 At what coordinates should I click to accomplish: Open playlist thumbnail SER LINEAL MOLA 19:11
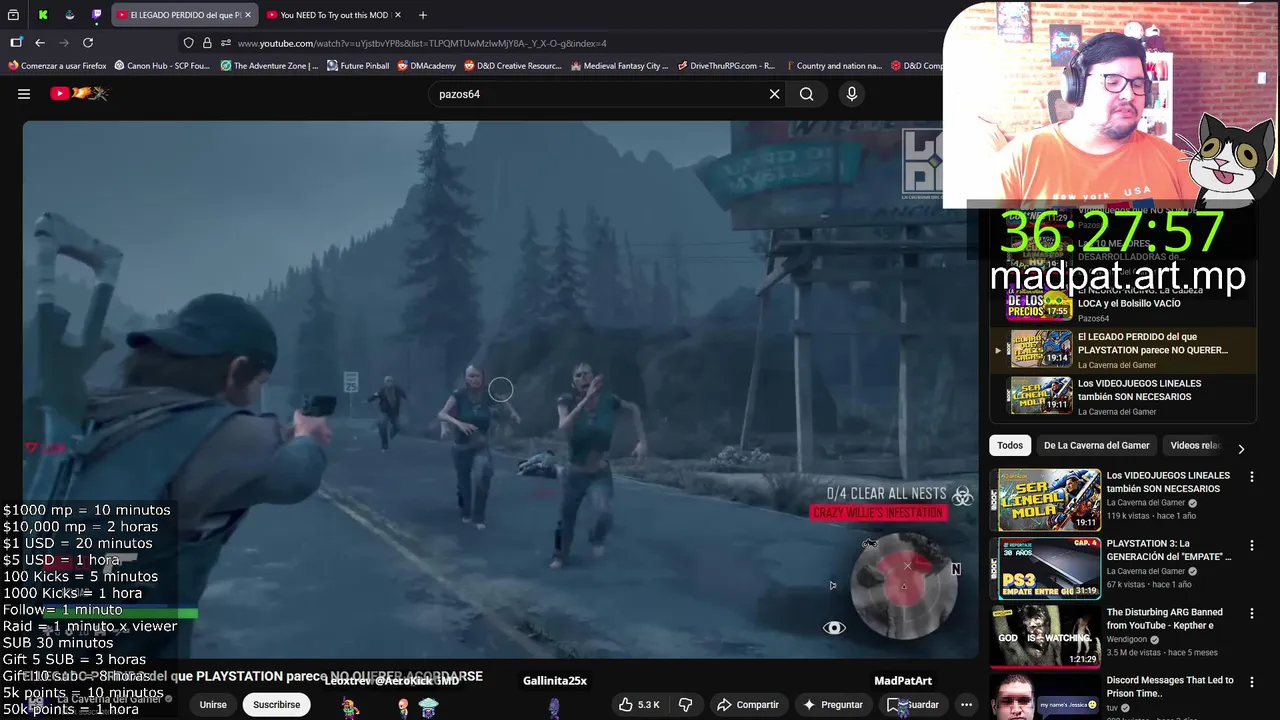click(x=1041, y=396)
